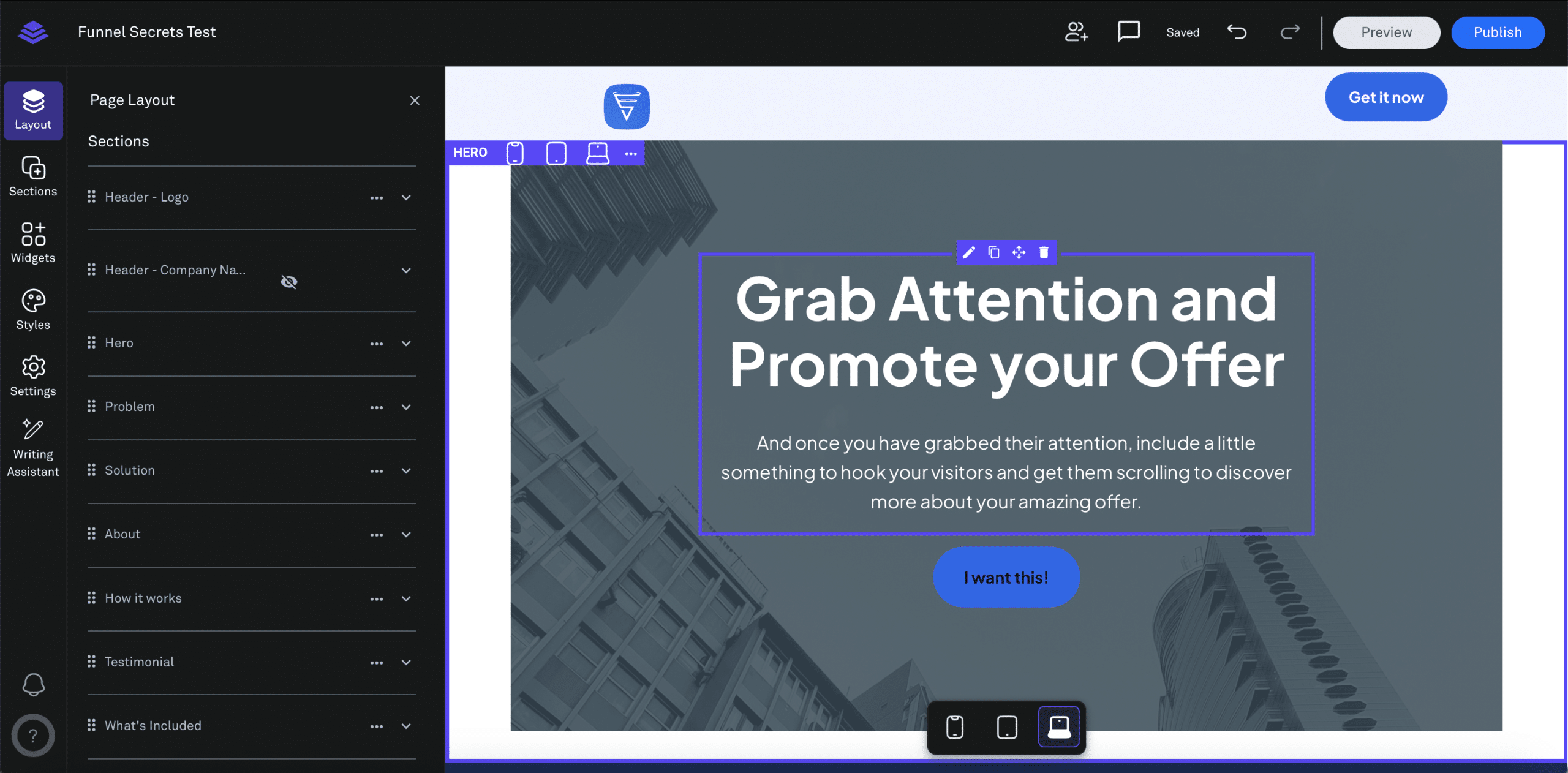Expand the About section row
Image resolution: width=1568 pixels, height=773 pixels.
[x=406, y=534]
